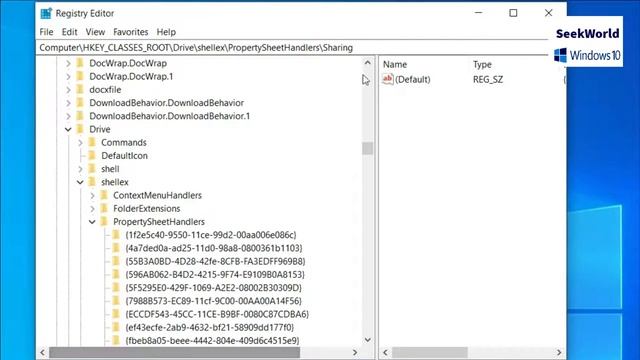The height and width of the screenshot is (360, 640).
Task: Click values pane scroll left arrow
Action: 385,352
